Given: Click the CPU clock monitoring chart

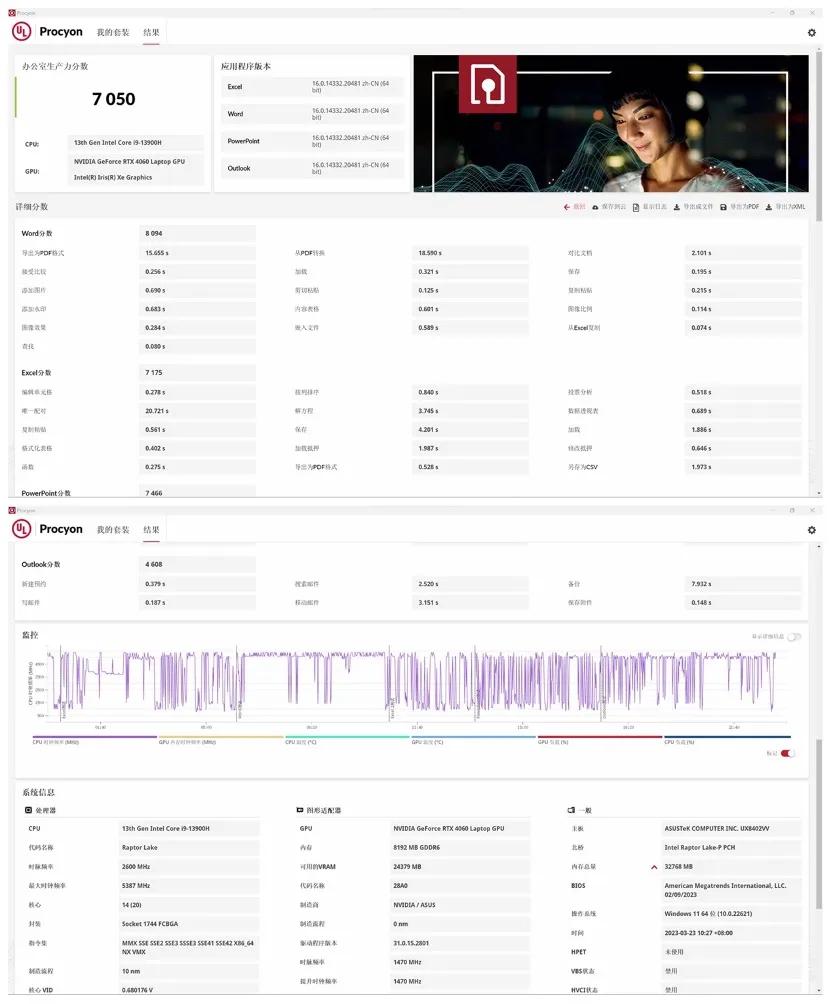Looking at the screenshot, I should click(413, 685).
